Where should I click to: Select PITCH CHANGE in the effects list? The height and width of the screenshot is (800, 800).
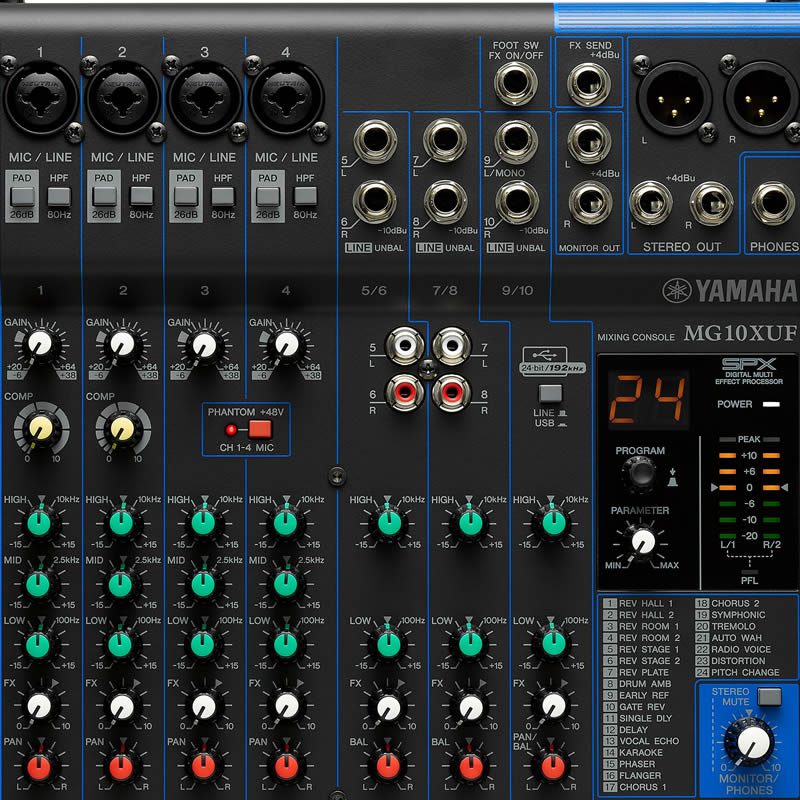(737, 672)
